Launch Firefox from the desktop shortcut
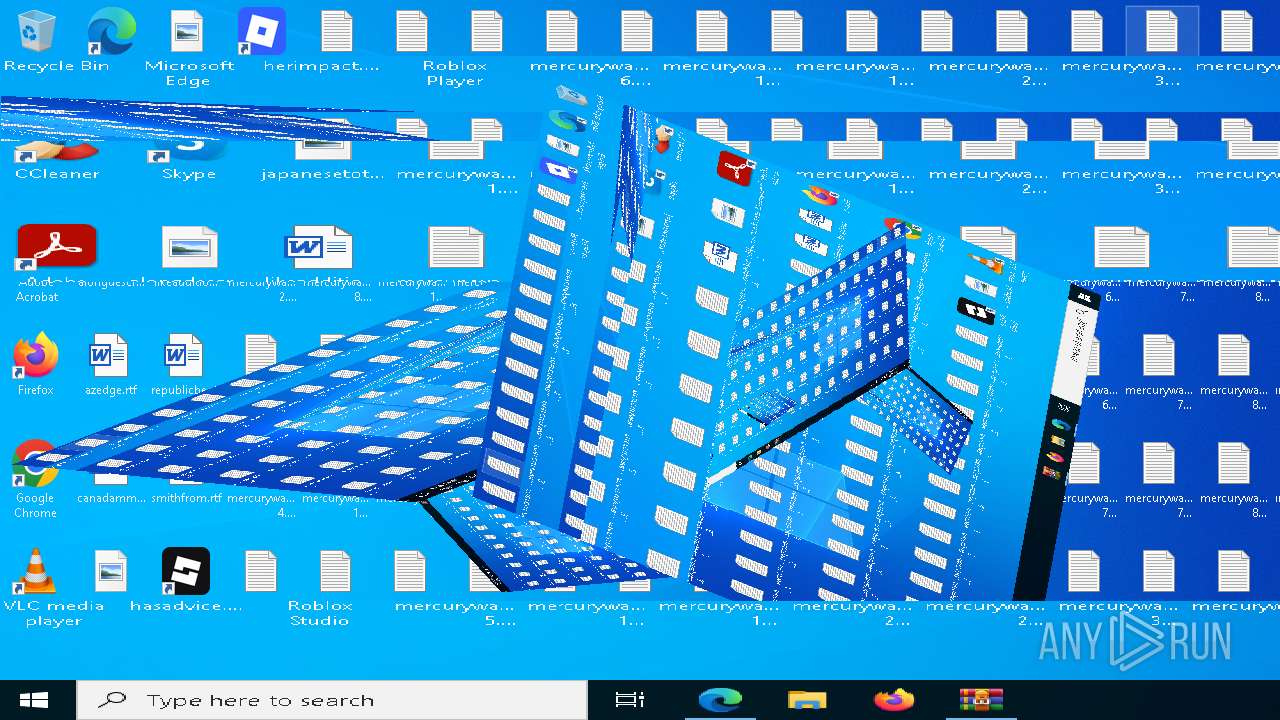 36,356
